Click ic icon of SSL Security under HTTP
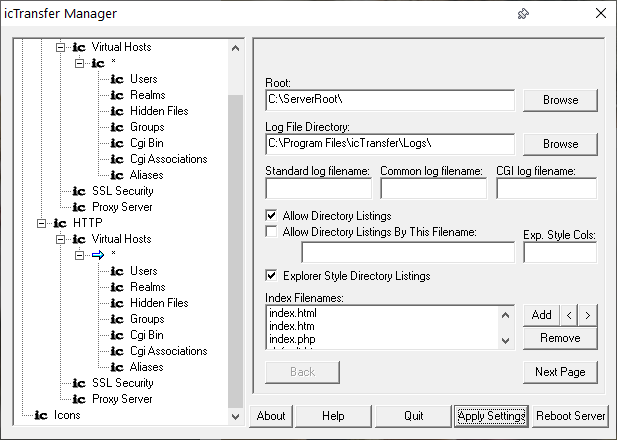The image size is (617, 440). [79, 383]
